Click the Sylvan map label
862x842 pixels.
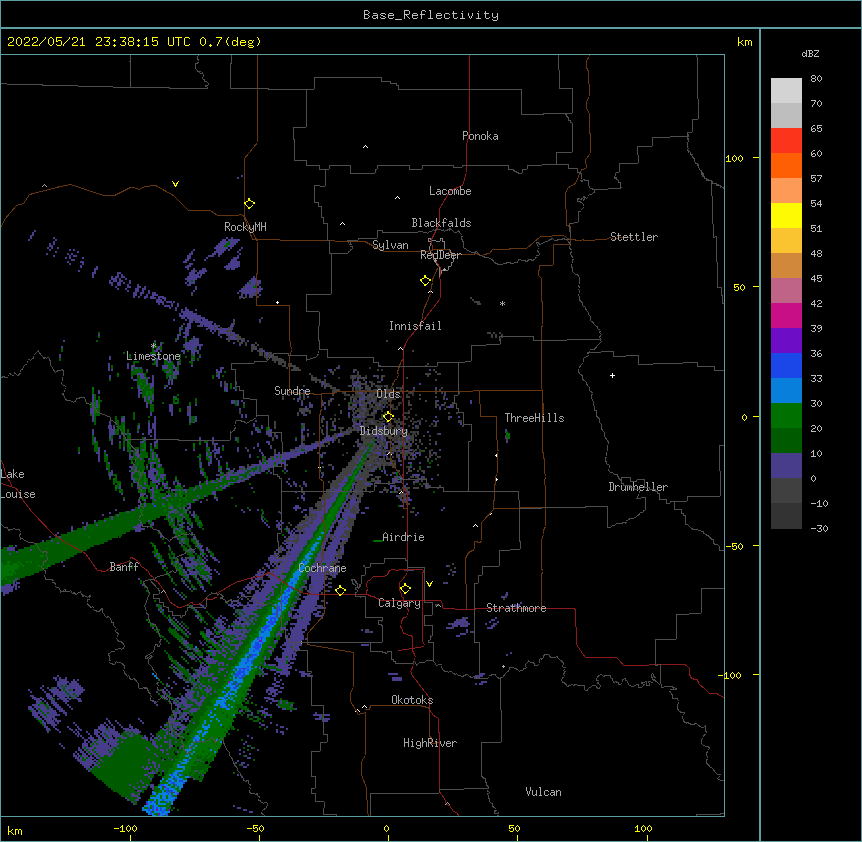coord(390,245)
